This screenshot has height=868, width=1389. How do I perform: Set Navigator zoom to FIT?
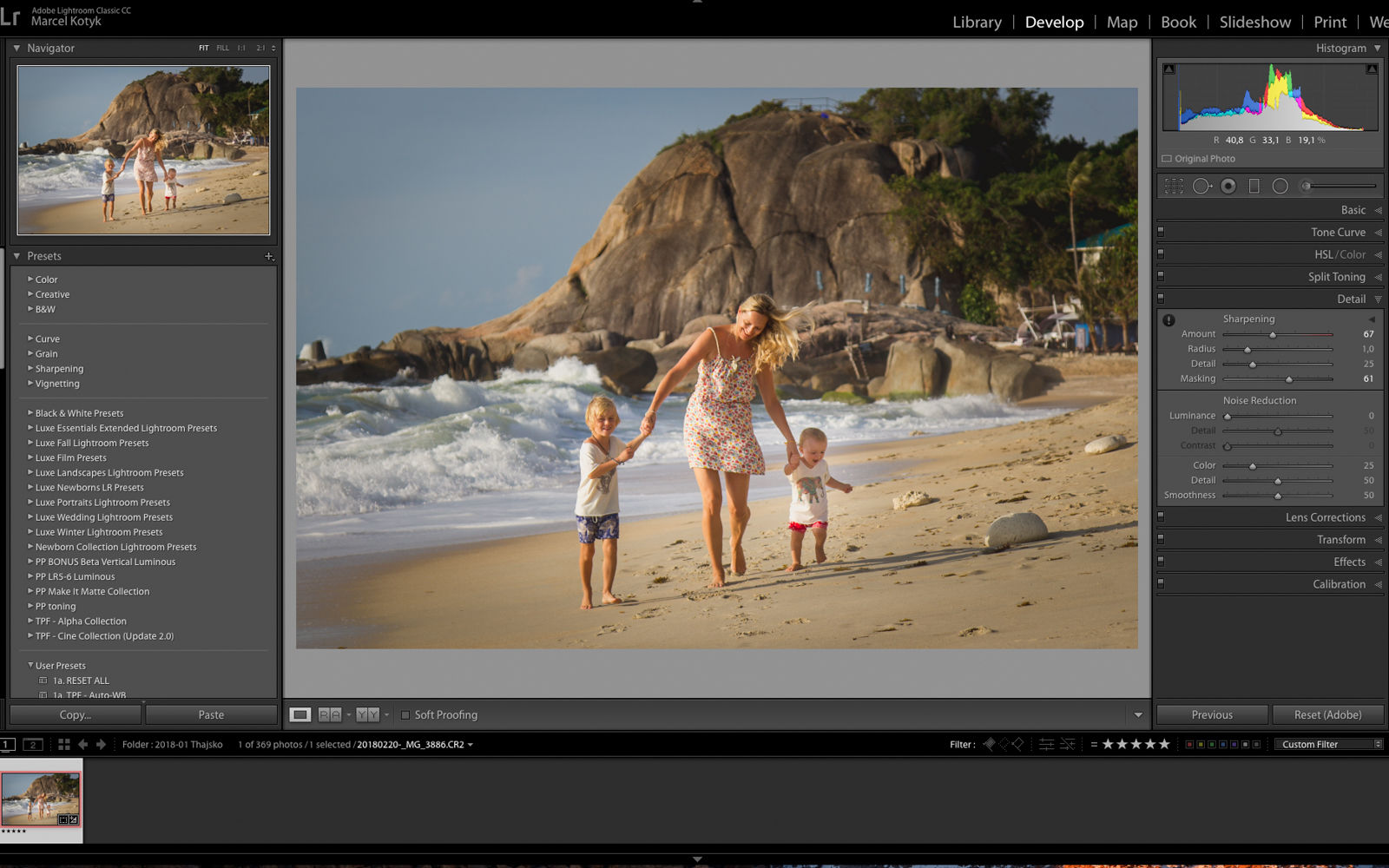pyautogui.click(x=204, y=49)
